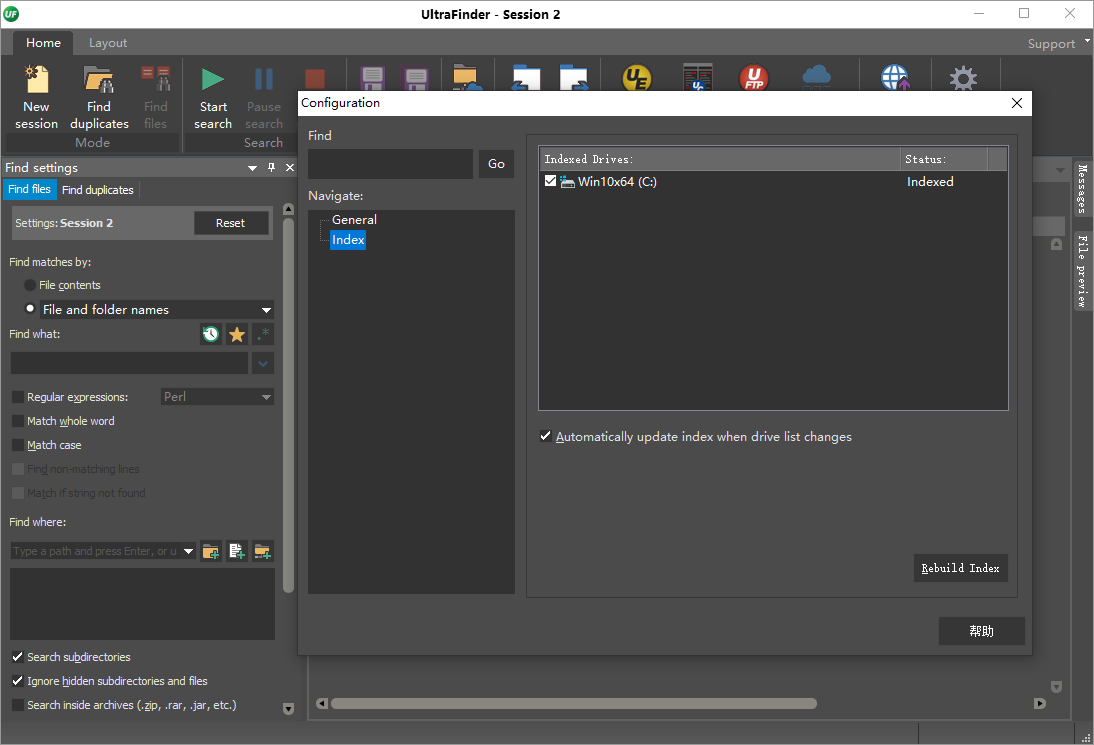The image size is (1094, 745).
Task: Open the Messages side tab
Action: pyautogui.click(x=1082, y=188)
